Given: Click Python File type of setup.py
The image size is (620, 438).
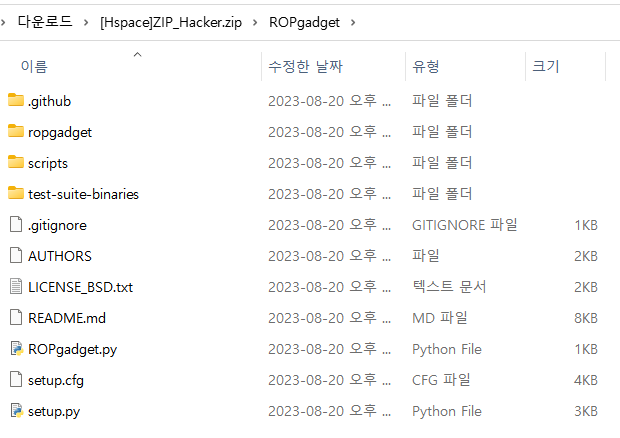Looking at the screenshot, I should [x=447, y=412].
